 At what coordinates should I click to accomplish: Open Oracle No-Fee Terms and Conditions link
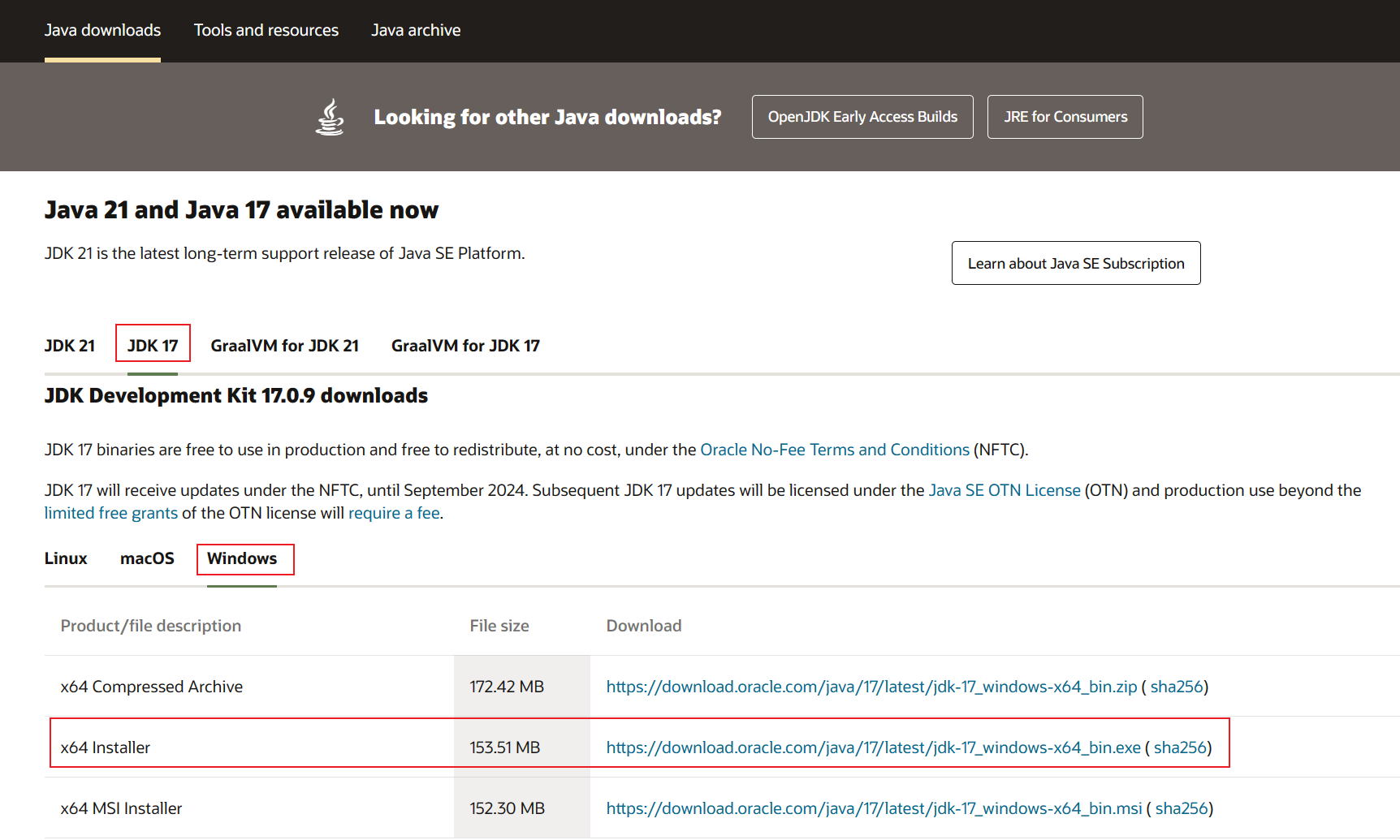pyautogui.click(x=835, y=450)
